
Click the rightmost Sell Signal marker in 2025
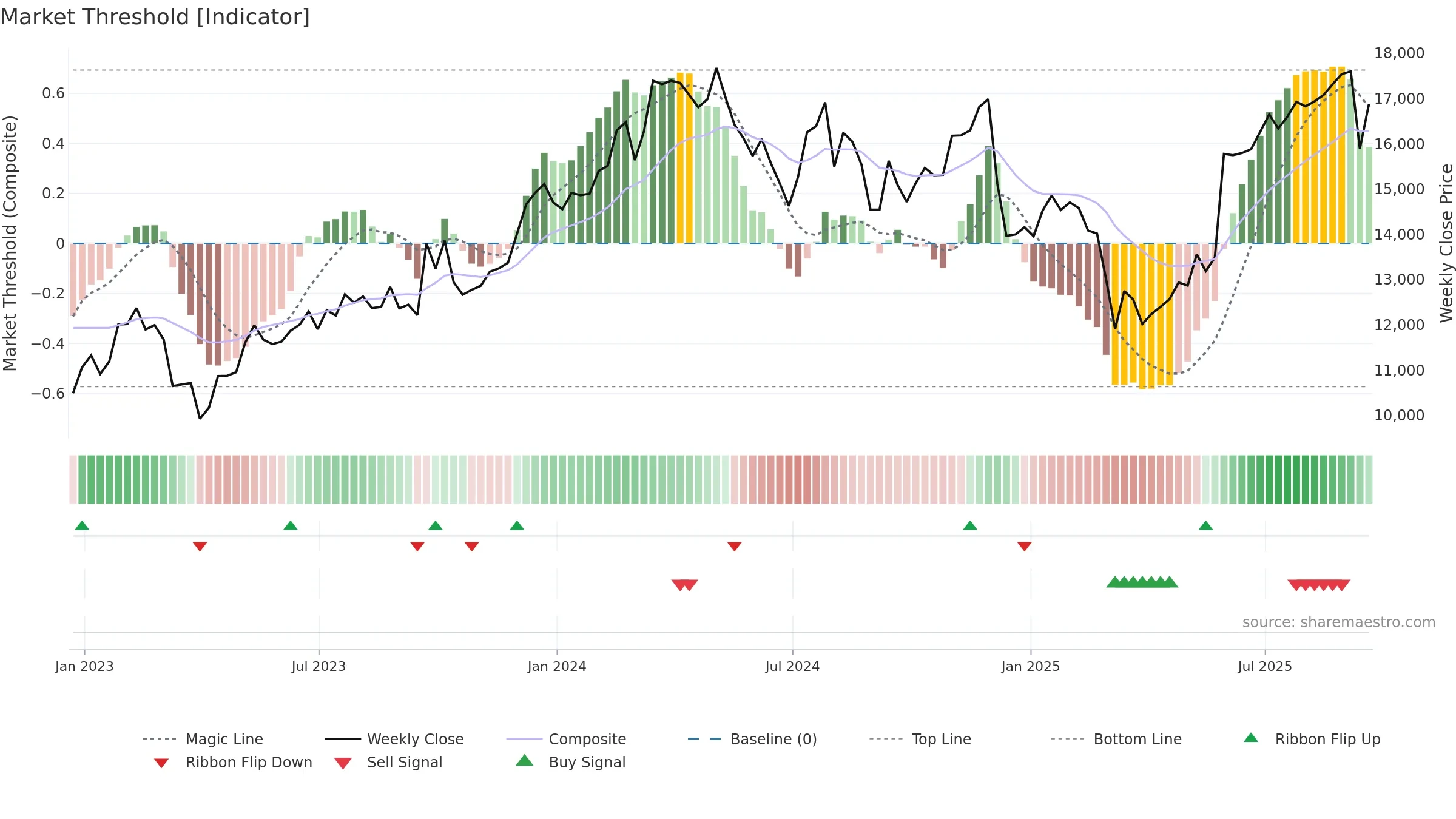pos(1342,585)
